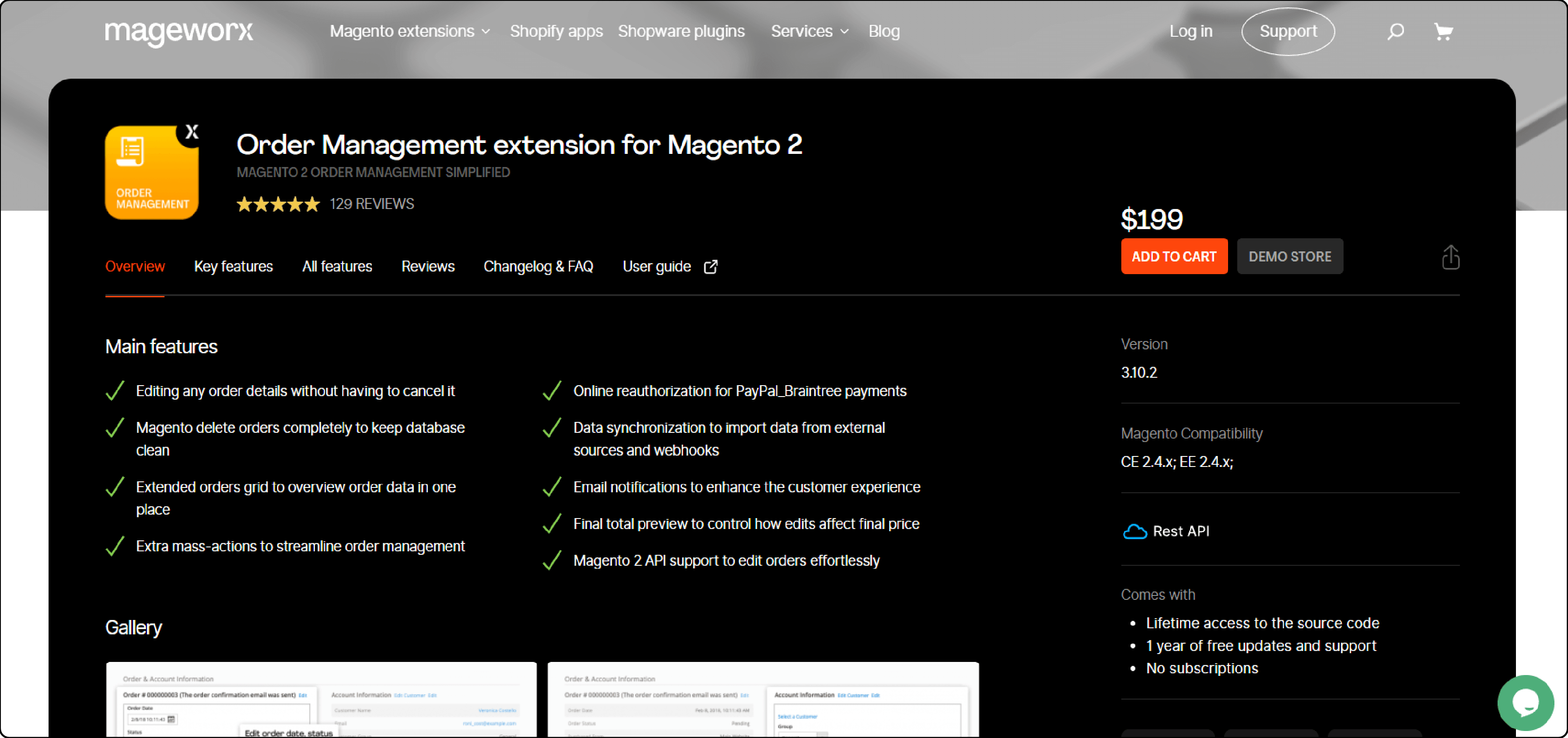Open the DEMO STORE button
Image resolution: width=1568 pixels, height=738 pixels.
(x=1289, y=256)
